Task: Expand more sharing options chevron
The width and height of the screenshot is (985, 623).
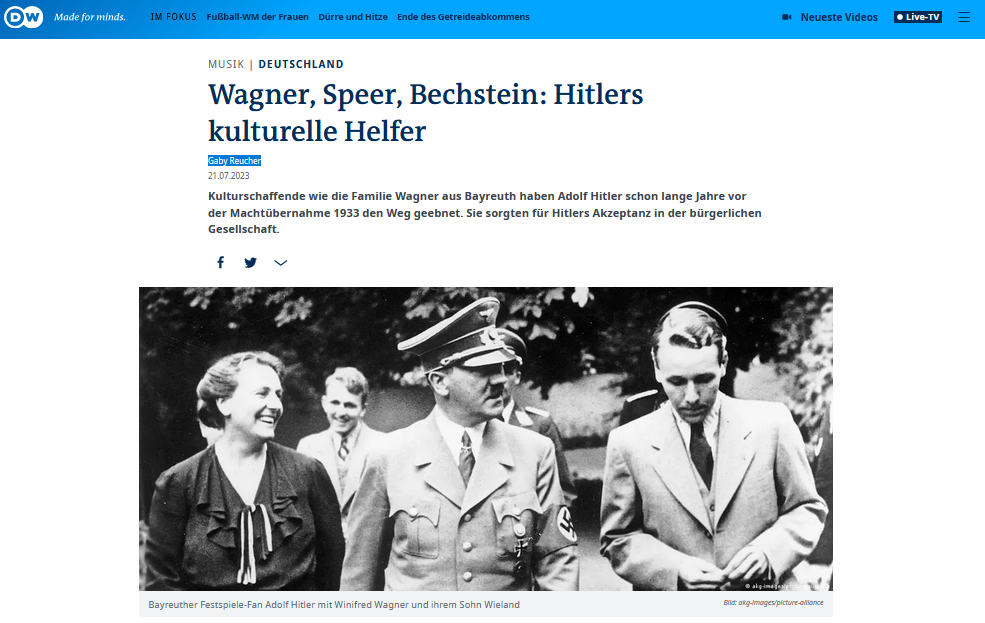Action: [x=281, y=263]
